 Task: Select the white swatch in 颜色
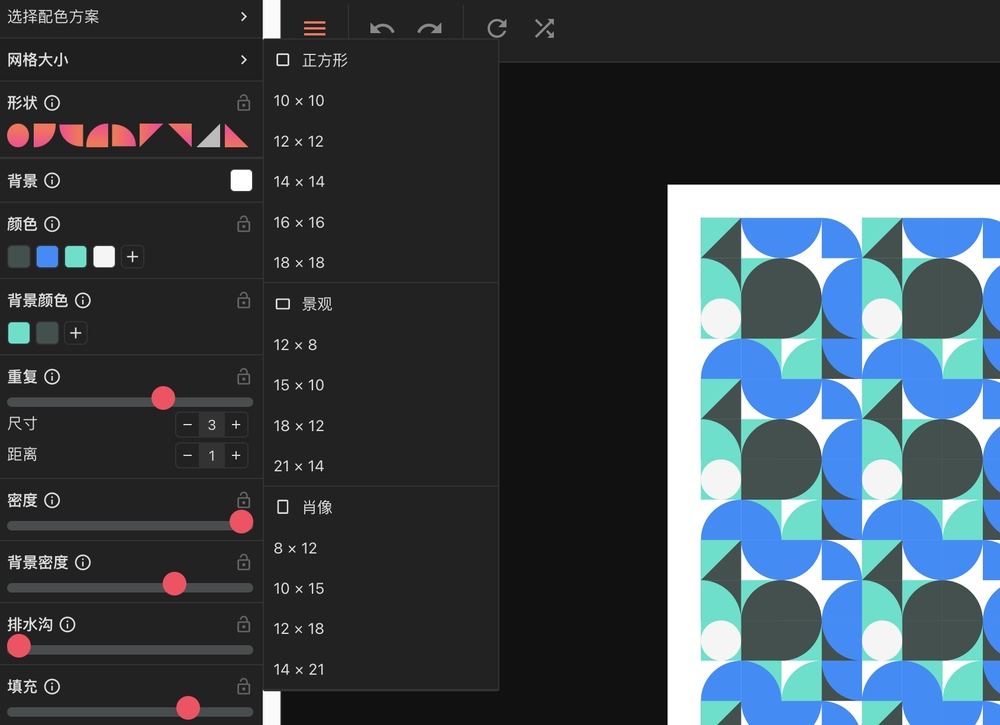pyautogui.click(x=104, y=257)
